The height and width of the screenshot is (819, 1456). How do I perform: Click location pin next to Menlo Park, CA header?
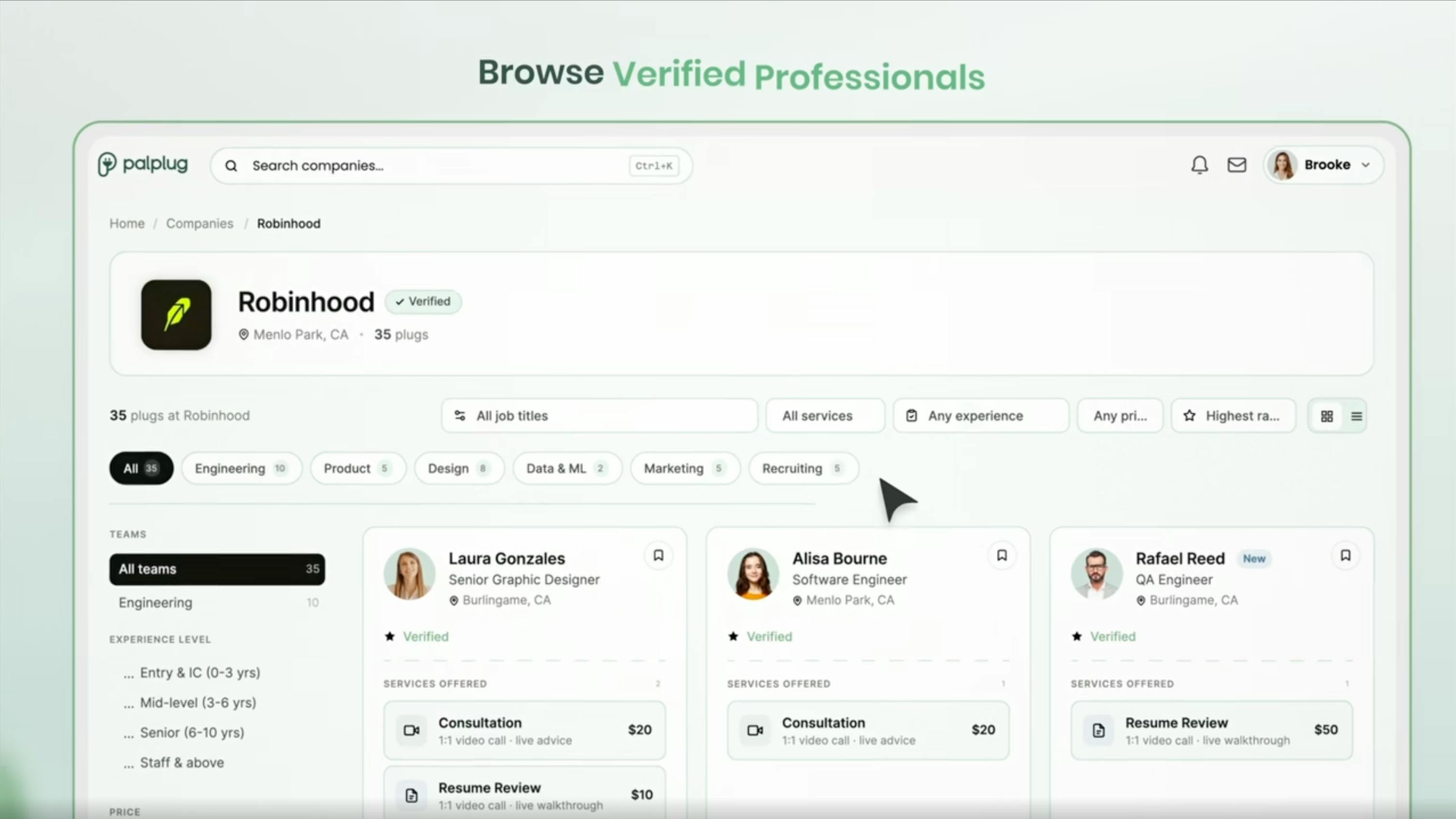pos(244,335)
